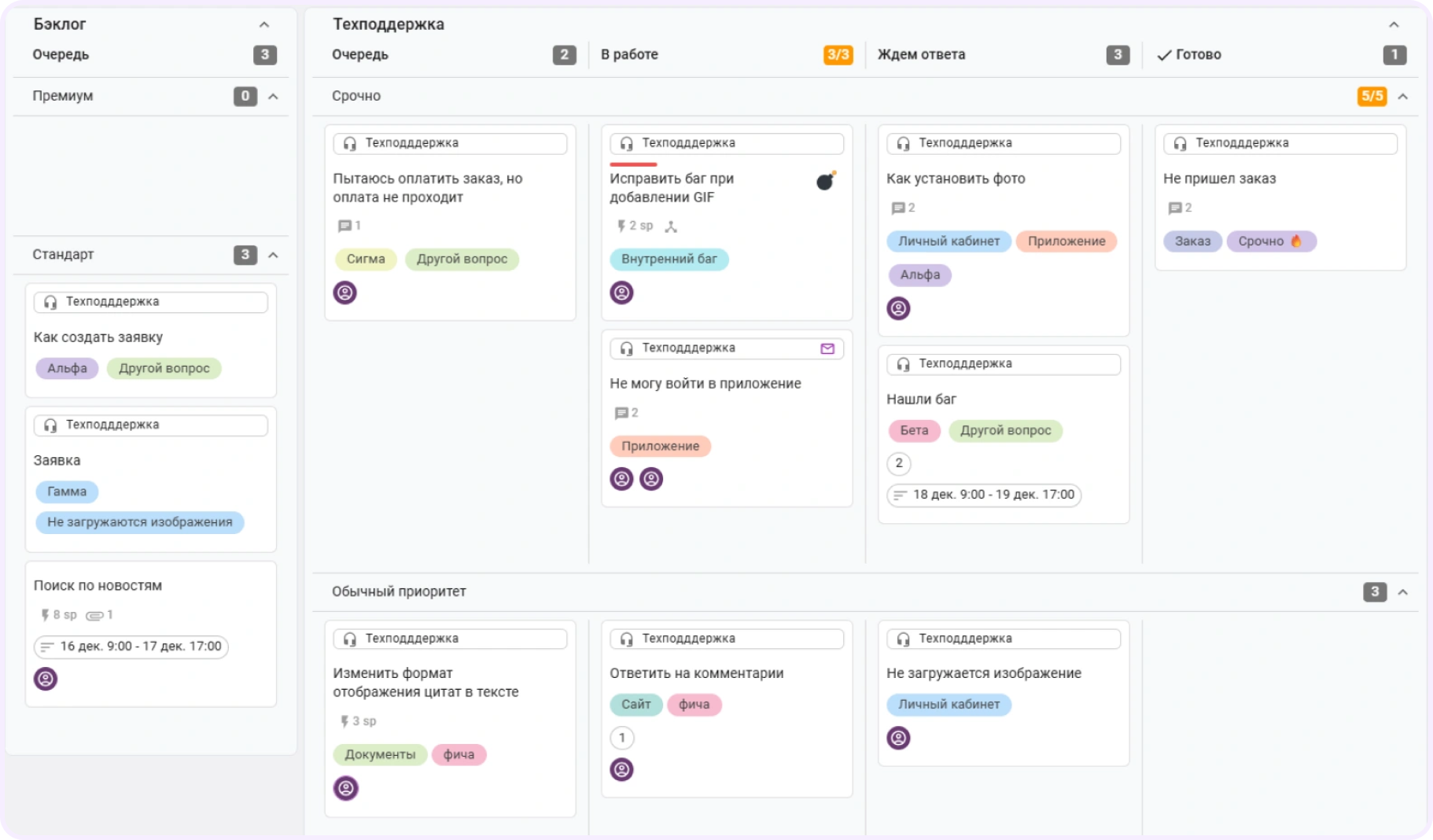
Task: Open comments icon on 'Не могу войти в приложение'
Action: pos(621,413)
